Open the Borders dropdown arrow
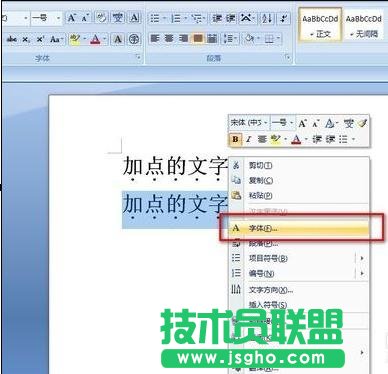Viewport: 388px width, 374px height. [x=278, y=39]
